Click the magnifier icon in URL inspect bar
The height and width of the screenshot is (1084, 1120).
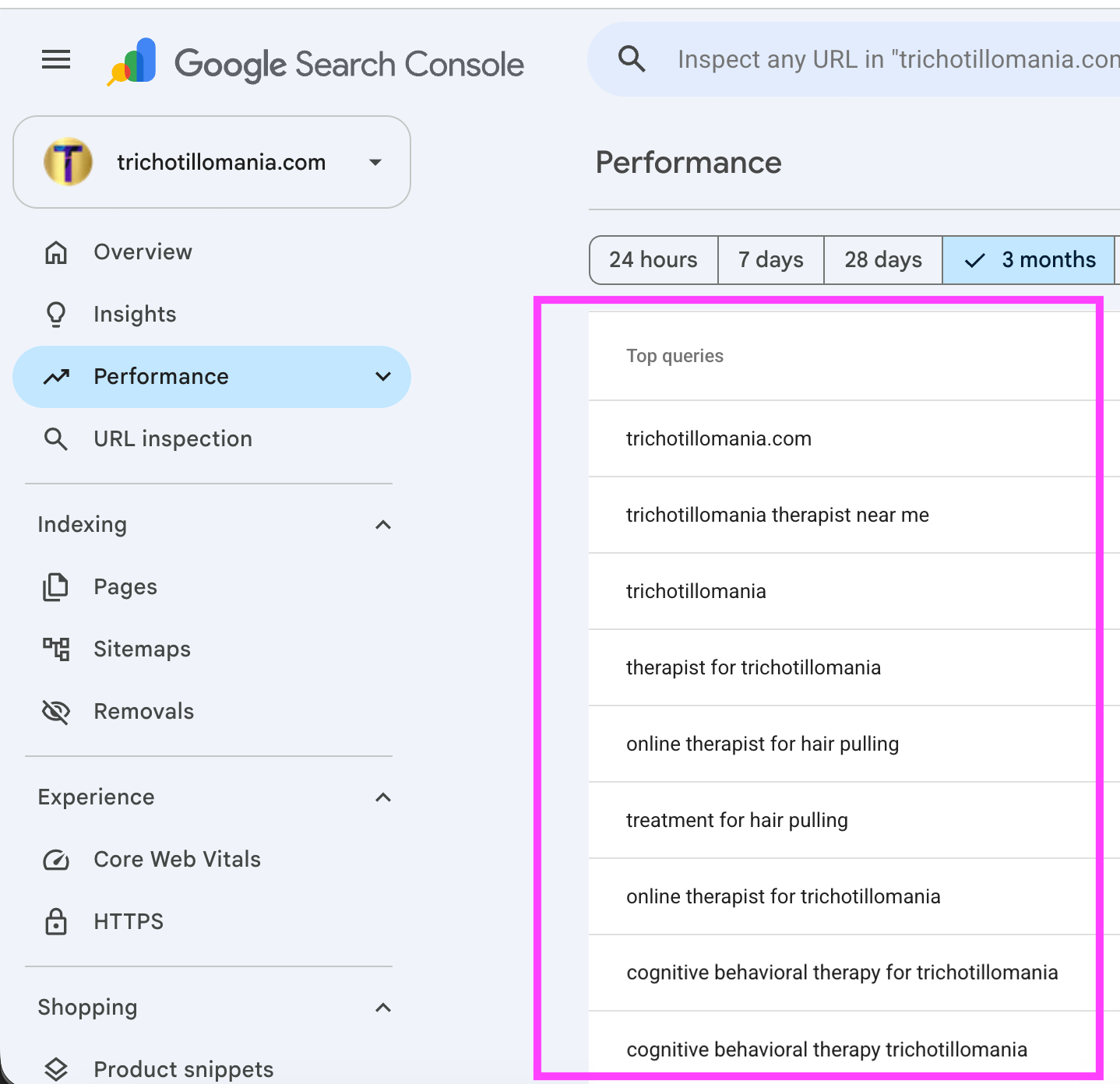[632, 59]
